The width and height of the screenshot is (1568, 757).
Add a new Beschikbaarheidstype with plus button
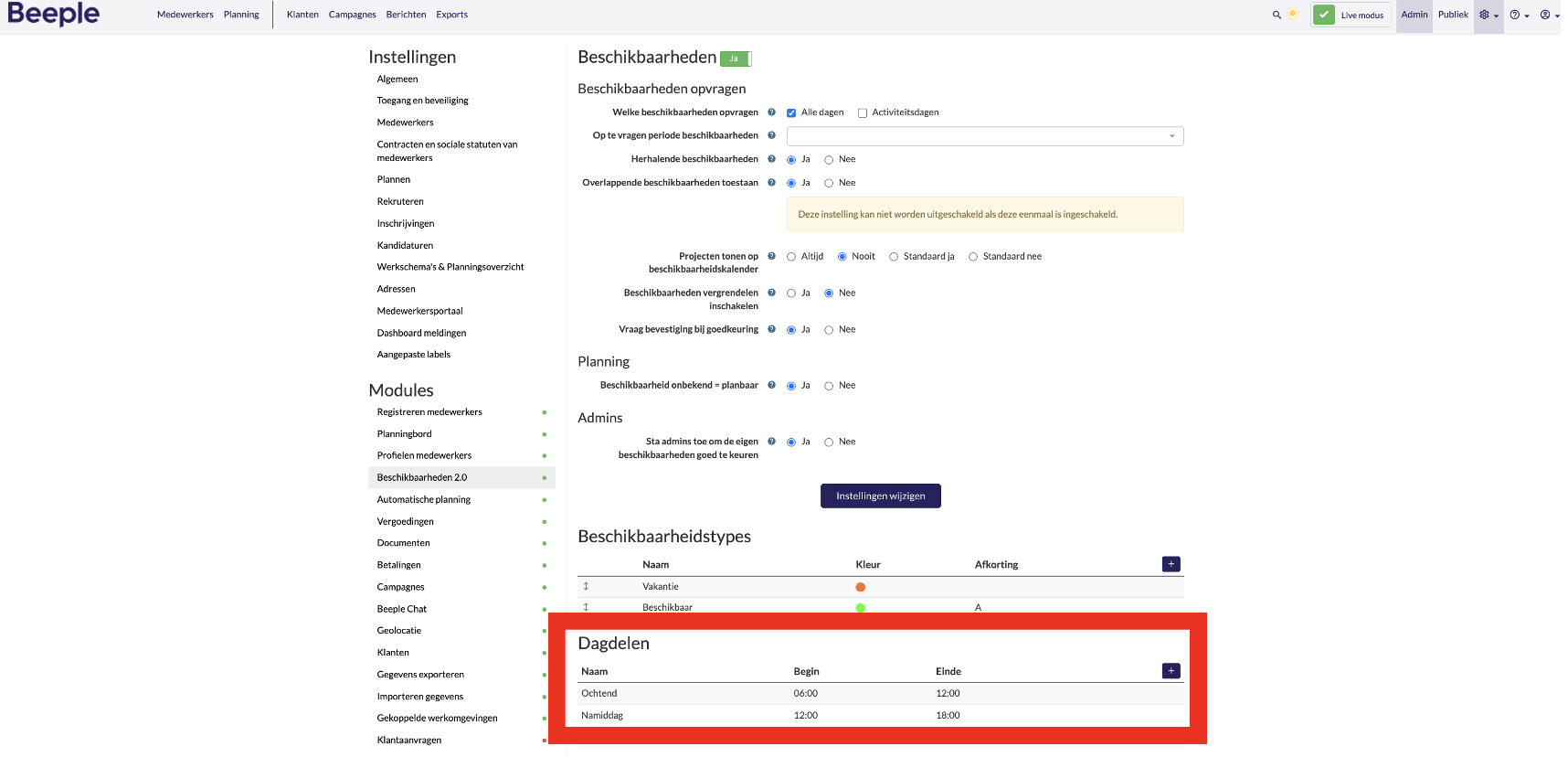click(x=1171, y=564)
